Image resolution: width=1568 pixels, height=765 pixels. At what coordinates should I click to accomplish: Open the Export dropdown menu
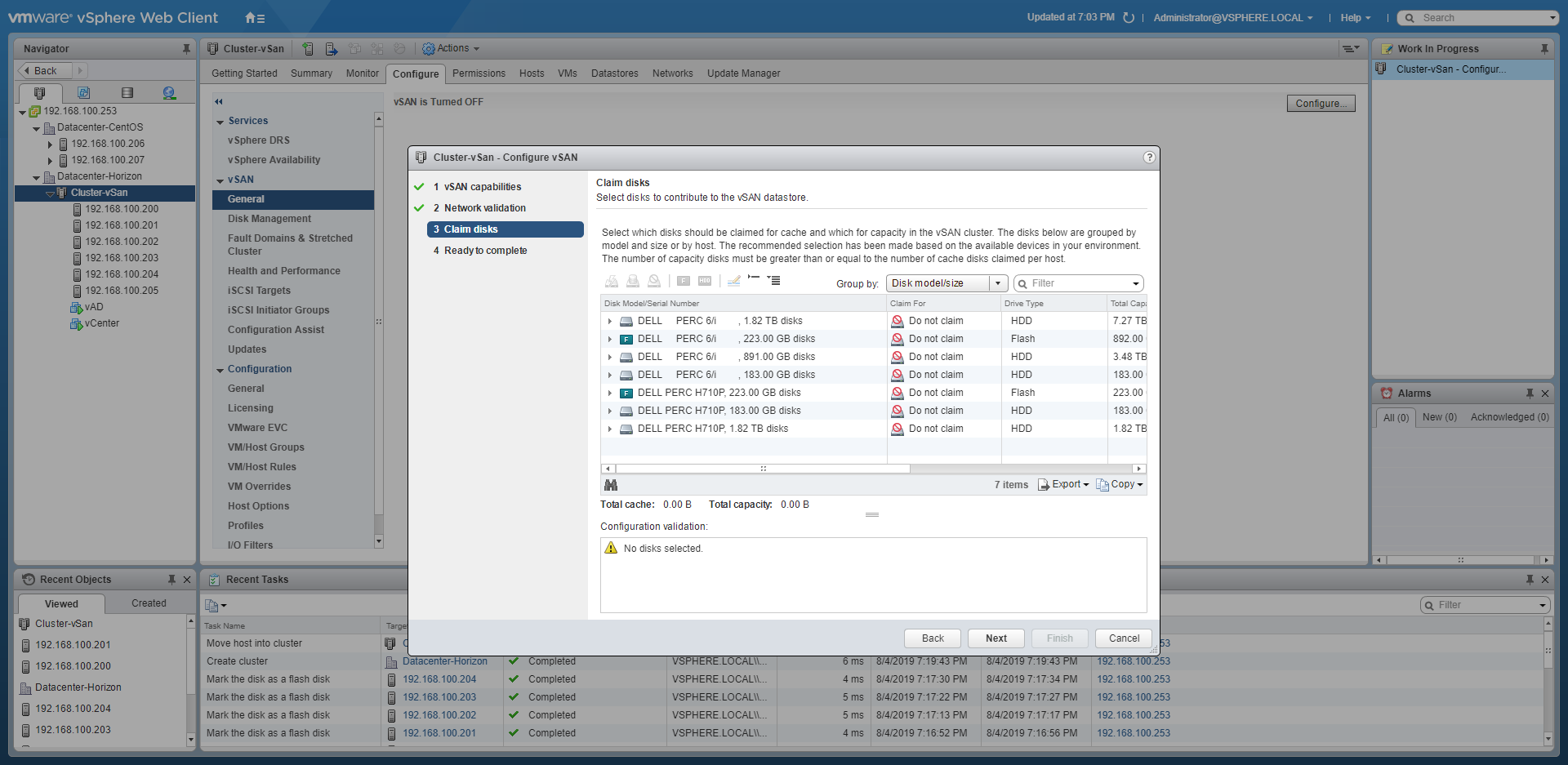click(x=1063, y=484)
